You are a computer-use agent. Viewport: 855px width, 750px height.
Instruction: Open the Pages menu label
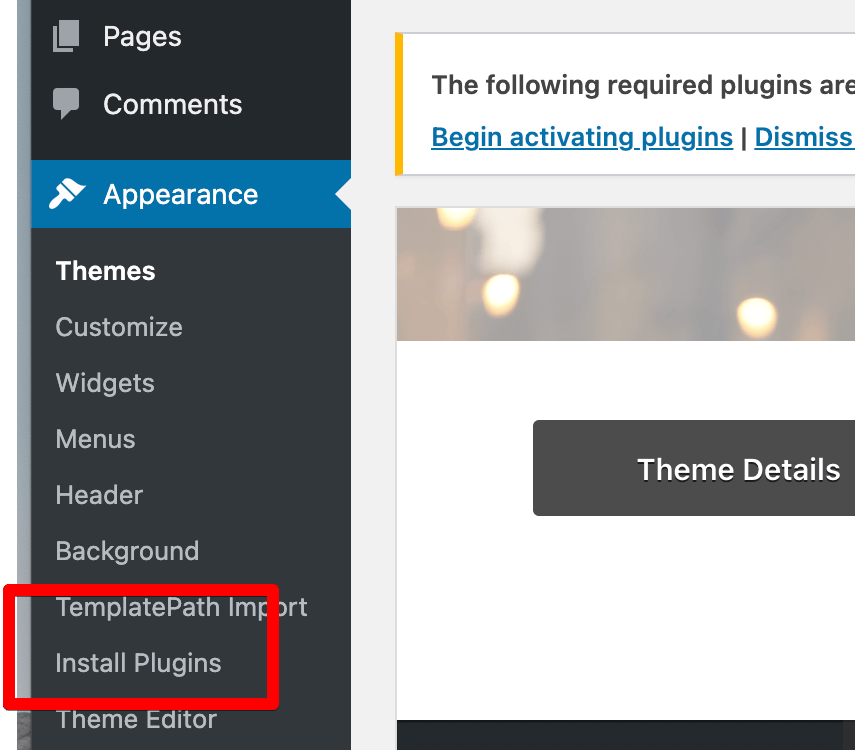tap(142, 37)
